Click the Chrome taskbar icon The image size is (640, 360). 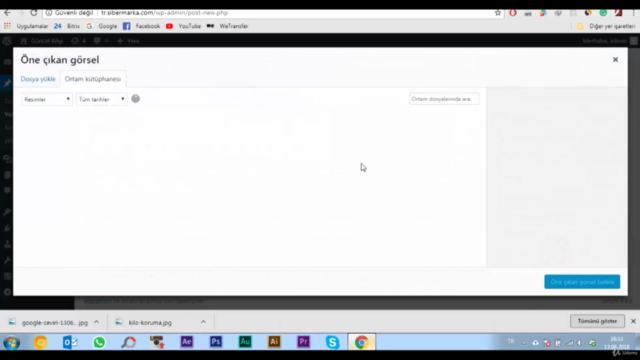click(361, 342)
